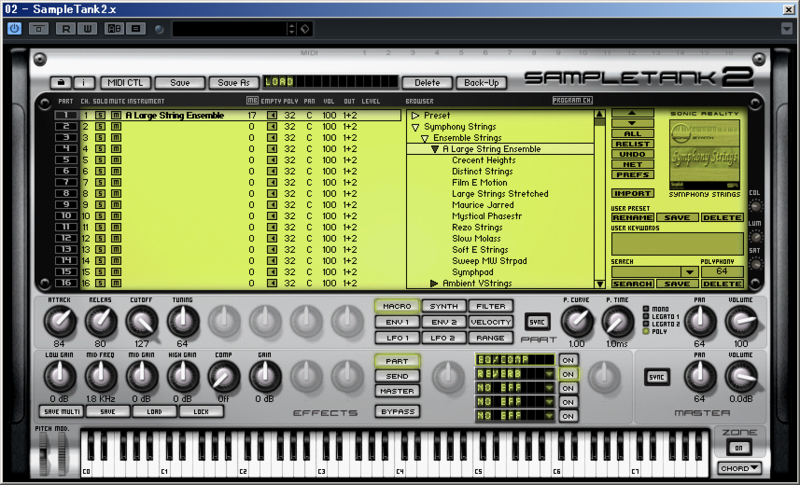The height and width of the screenshot is (485, 800).
Task: Select part number 16 slot
Action: [x=66, y=283]
